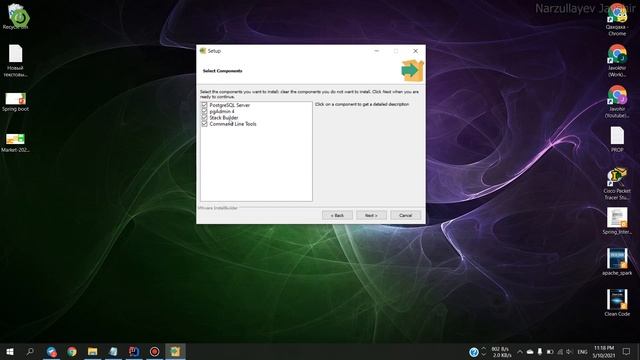
Task: Open the Windows Start menu
Action: [10, 351]
